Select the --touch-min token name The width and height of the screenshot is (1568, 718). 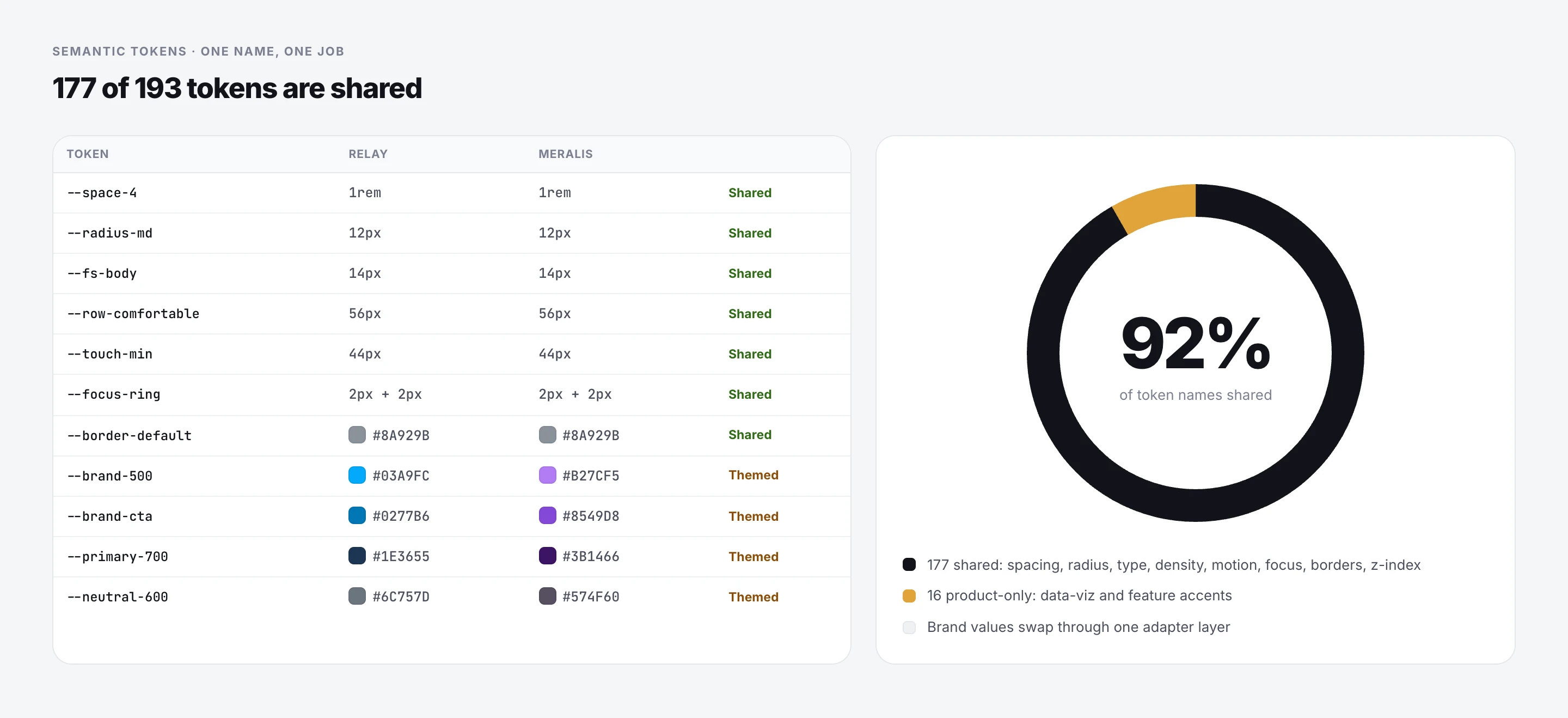pyautogui.click(x=109, y=354)
